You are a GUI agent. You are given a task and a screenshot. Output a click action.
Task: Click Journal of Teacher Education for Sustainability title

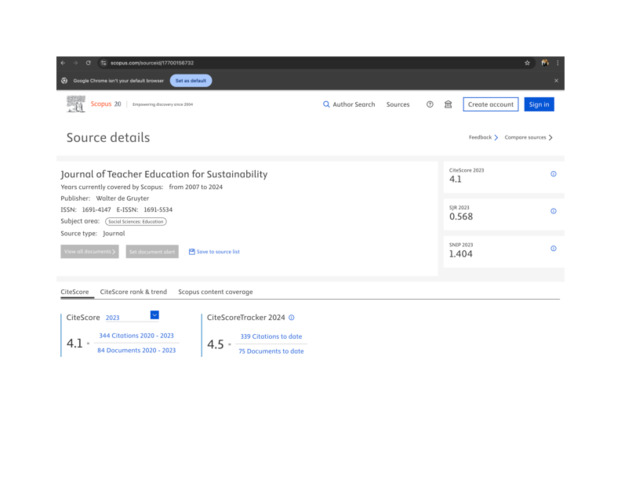[164, 174]
